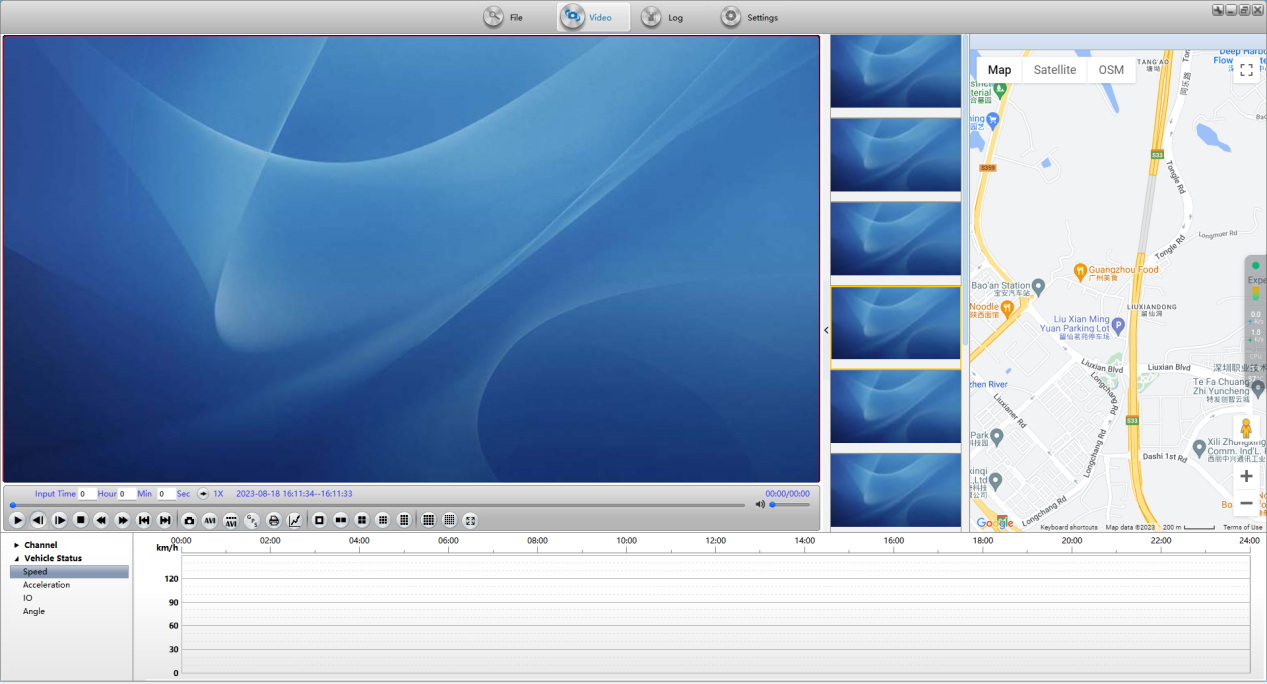Viewport: 1267px width, 684px height.
Task: Select Speed in Vehicle Status
Action: (69, 572)
